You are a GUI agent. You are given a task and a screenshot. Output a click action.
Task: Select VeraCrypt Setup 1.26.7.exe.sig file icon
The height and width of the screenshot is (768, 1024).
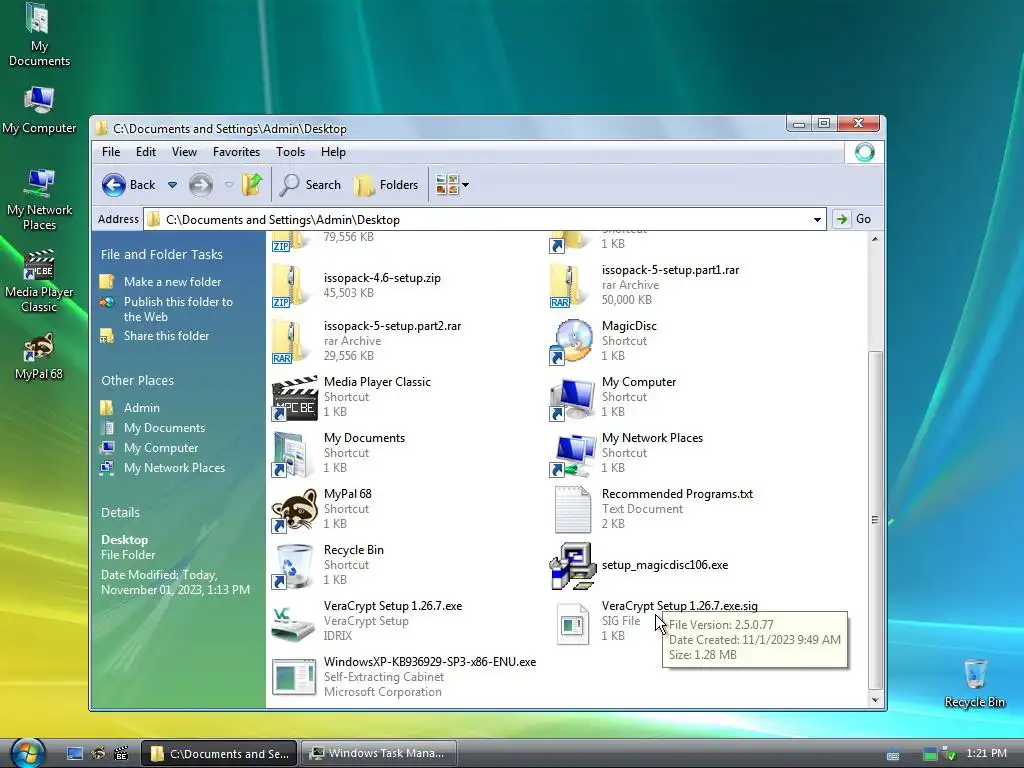[x=573, y=623]
